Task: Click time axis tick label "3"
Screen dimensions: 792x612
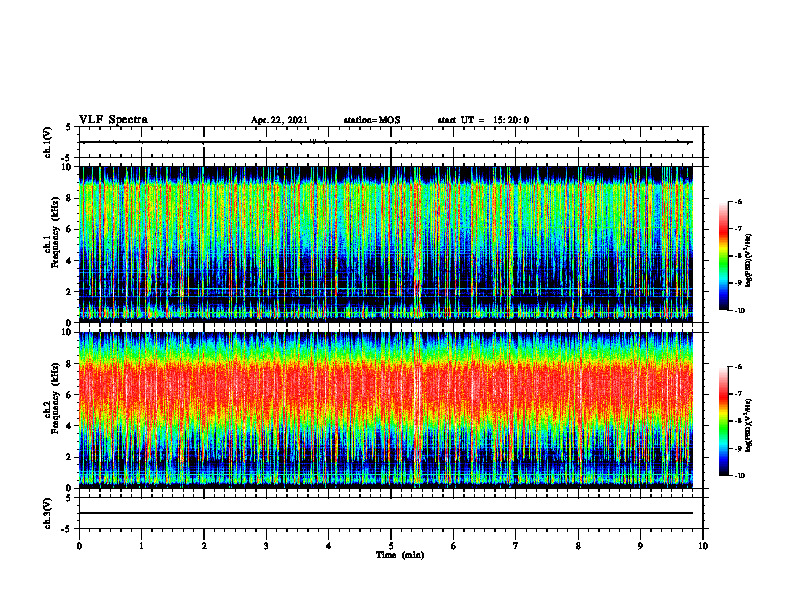Action: coord(266,546)
